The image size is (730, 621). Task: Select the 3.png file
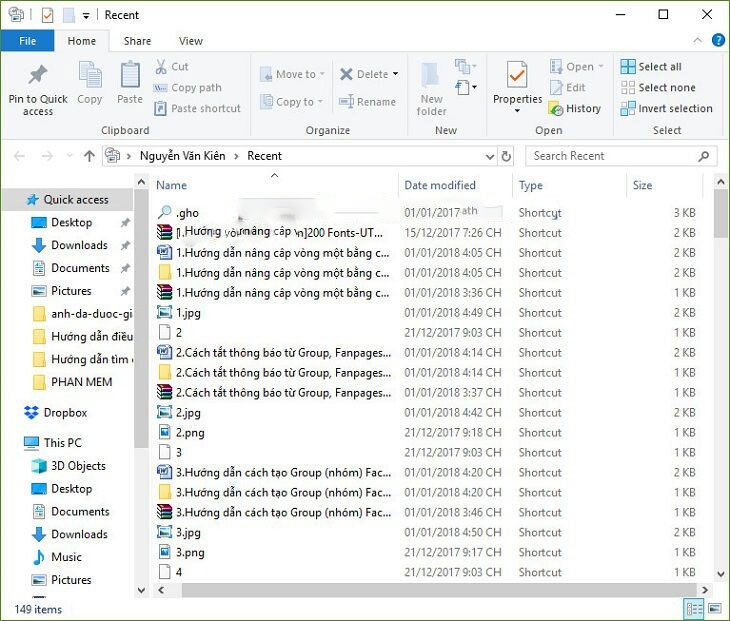(190, 553)
